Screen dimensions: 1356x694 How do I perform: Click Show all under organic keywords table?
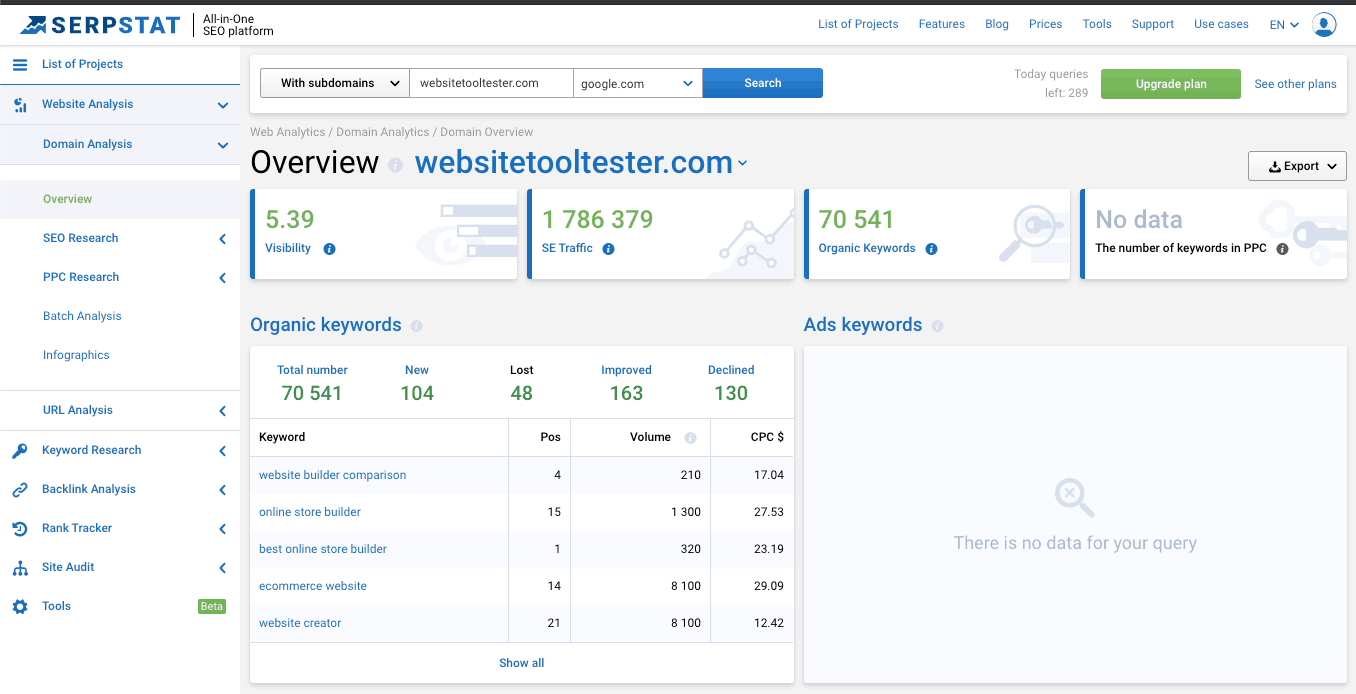pos(522,663)
